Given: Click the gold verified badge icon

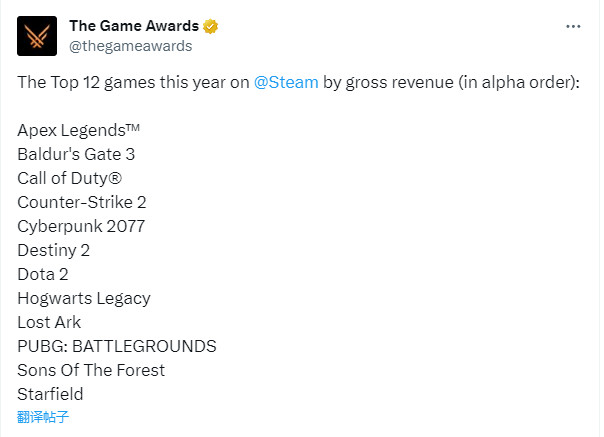Looking at the screenshot, I should coord(210,26).
